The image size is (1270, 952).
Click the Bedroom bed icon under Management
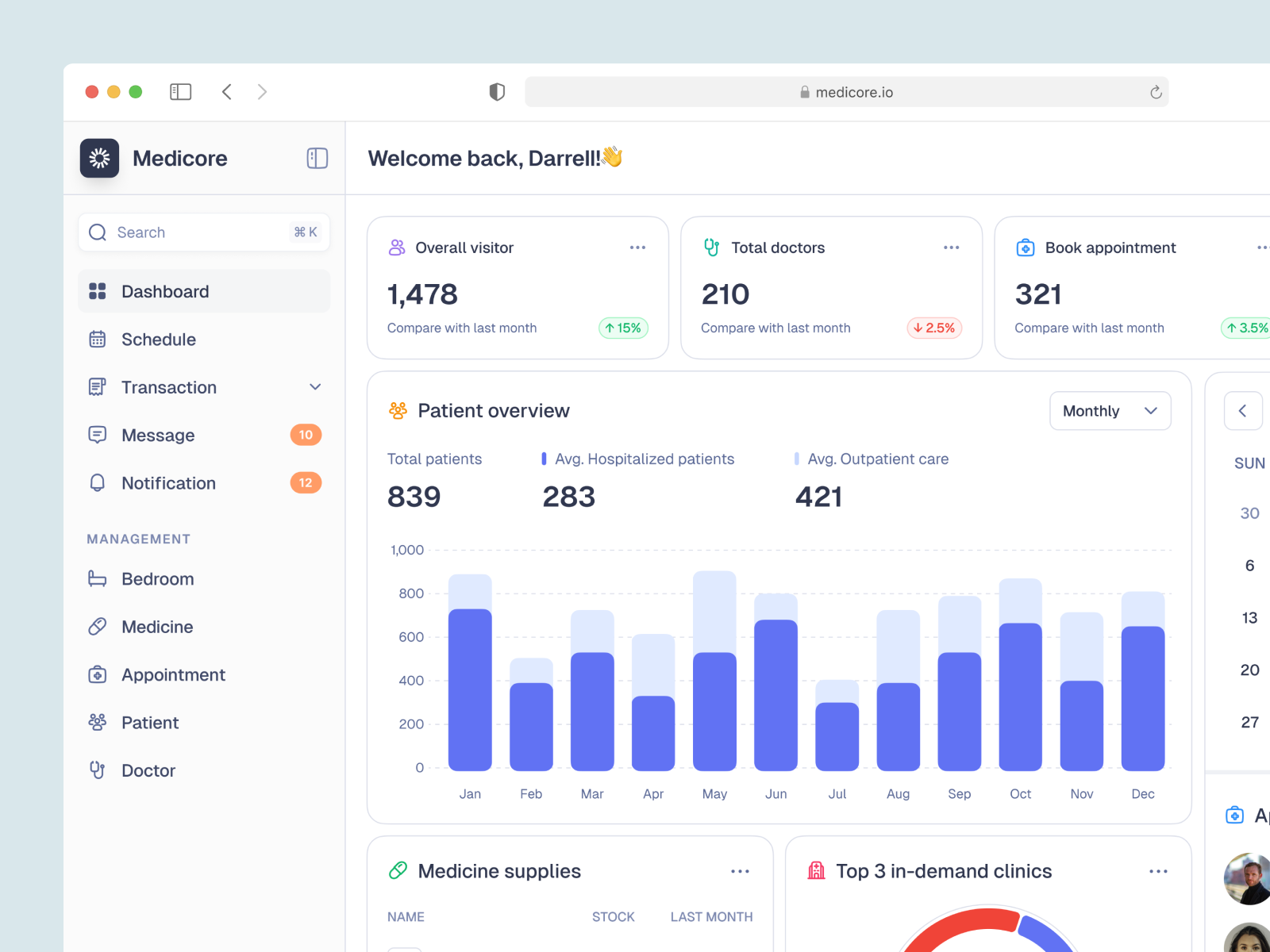click(x=97, y=578)
